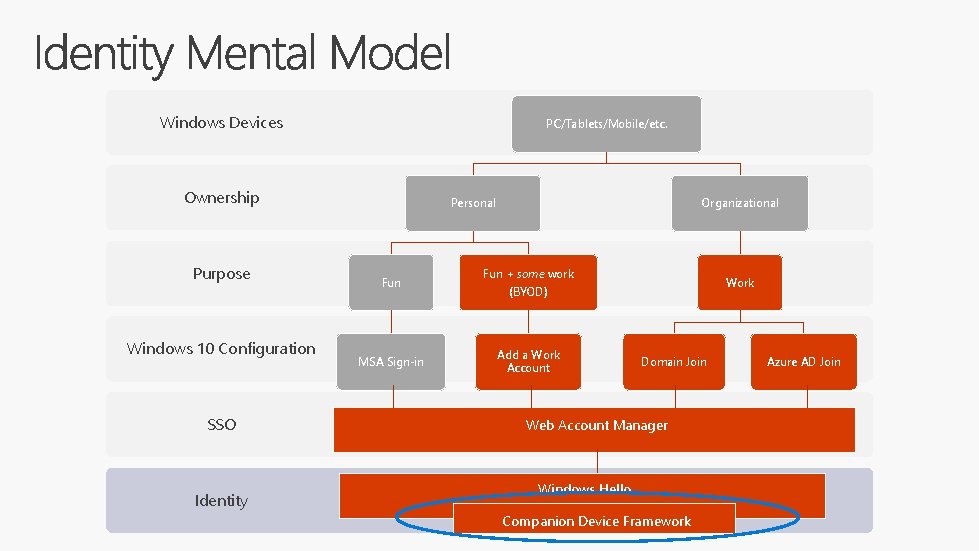Click the gray Fun purpose box
Screen dimensions: 979x551
tap(391, 282)
